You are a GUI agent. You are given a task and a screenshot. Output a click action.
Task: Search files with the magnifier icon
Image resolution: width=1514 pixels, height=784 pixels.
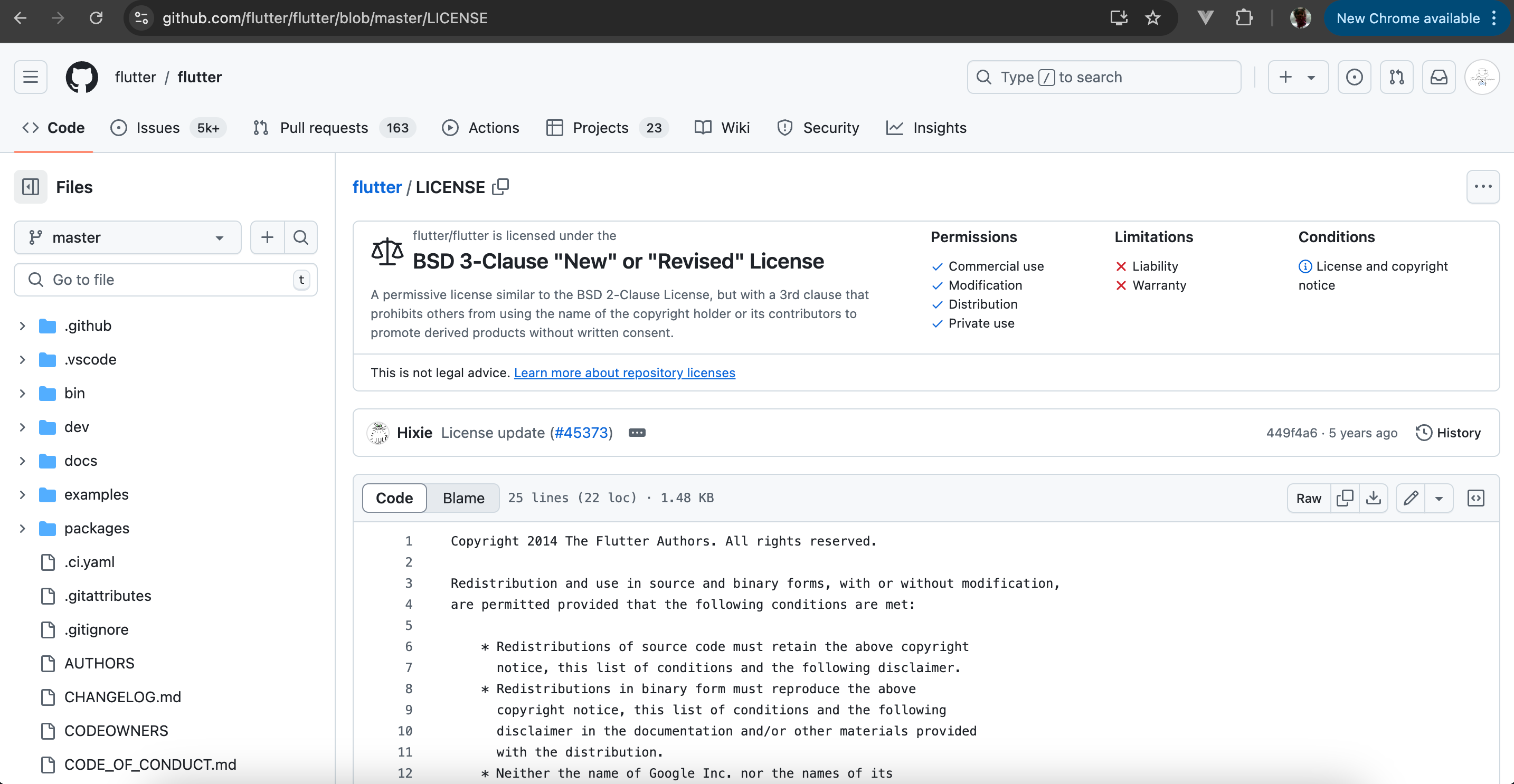pos(301,237)
